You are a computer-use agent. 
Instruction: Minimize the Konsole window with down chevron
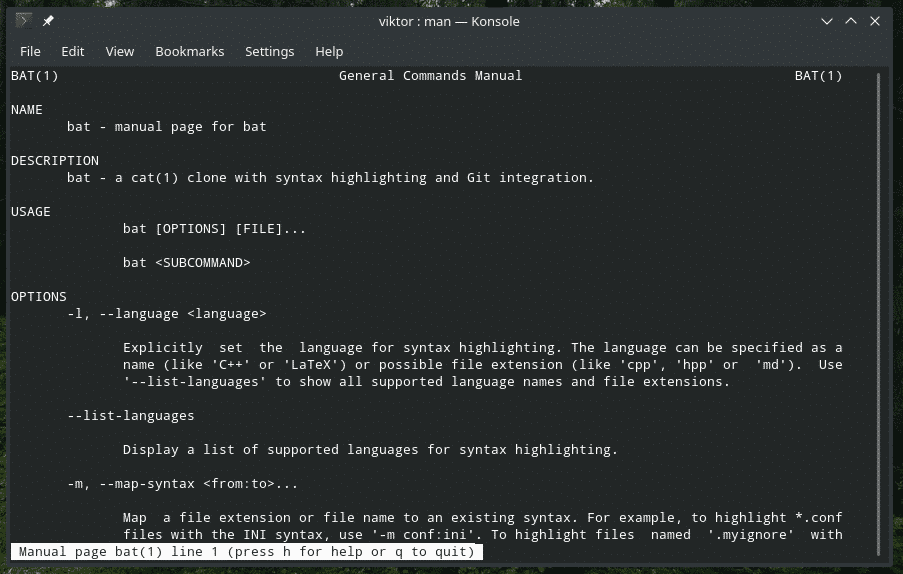click(827, 21)
